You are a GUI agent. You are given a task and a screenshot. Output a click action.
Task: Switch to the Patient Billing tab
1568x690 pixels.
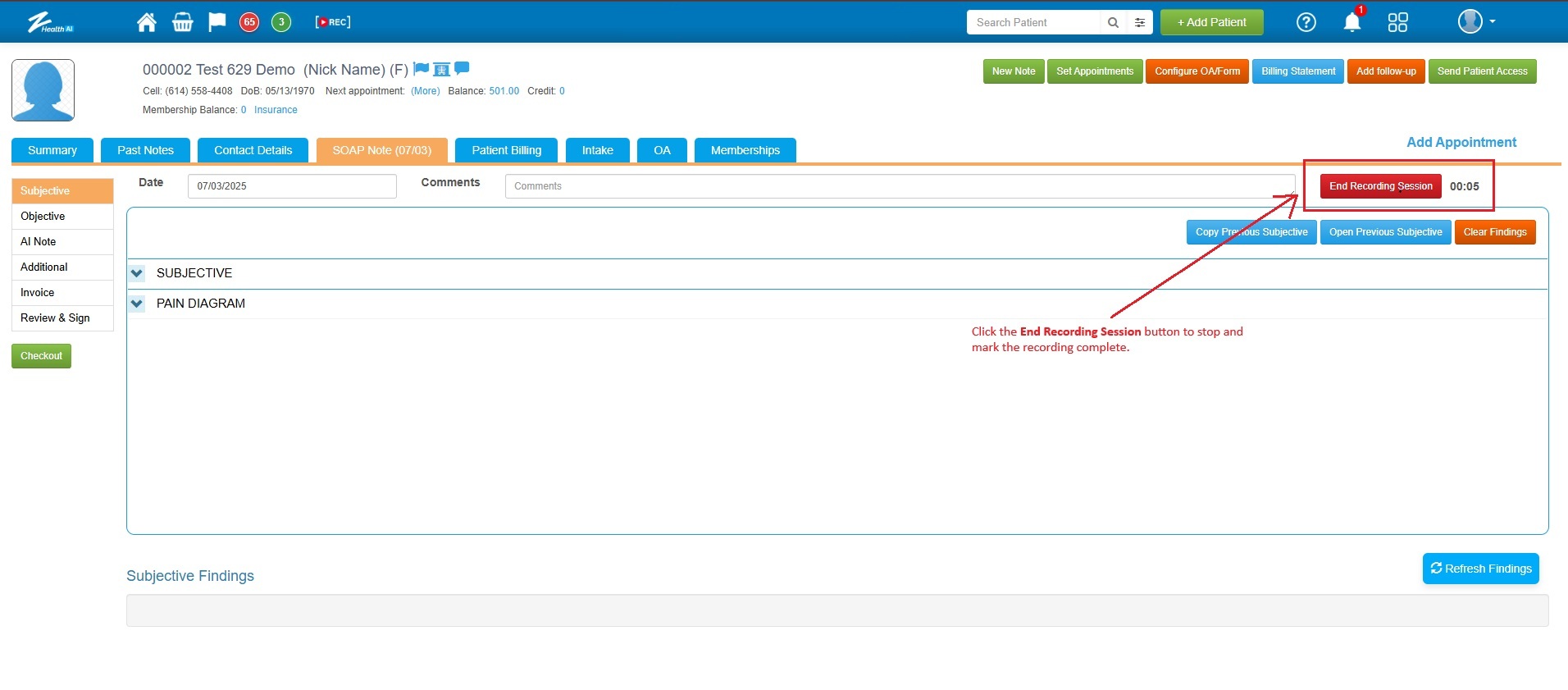506,150
